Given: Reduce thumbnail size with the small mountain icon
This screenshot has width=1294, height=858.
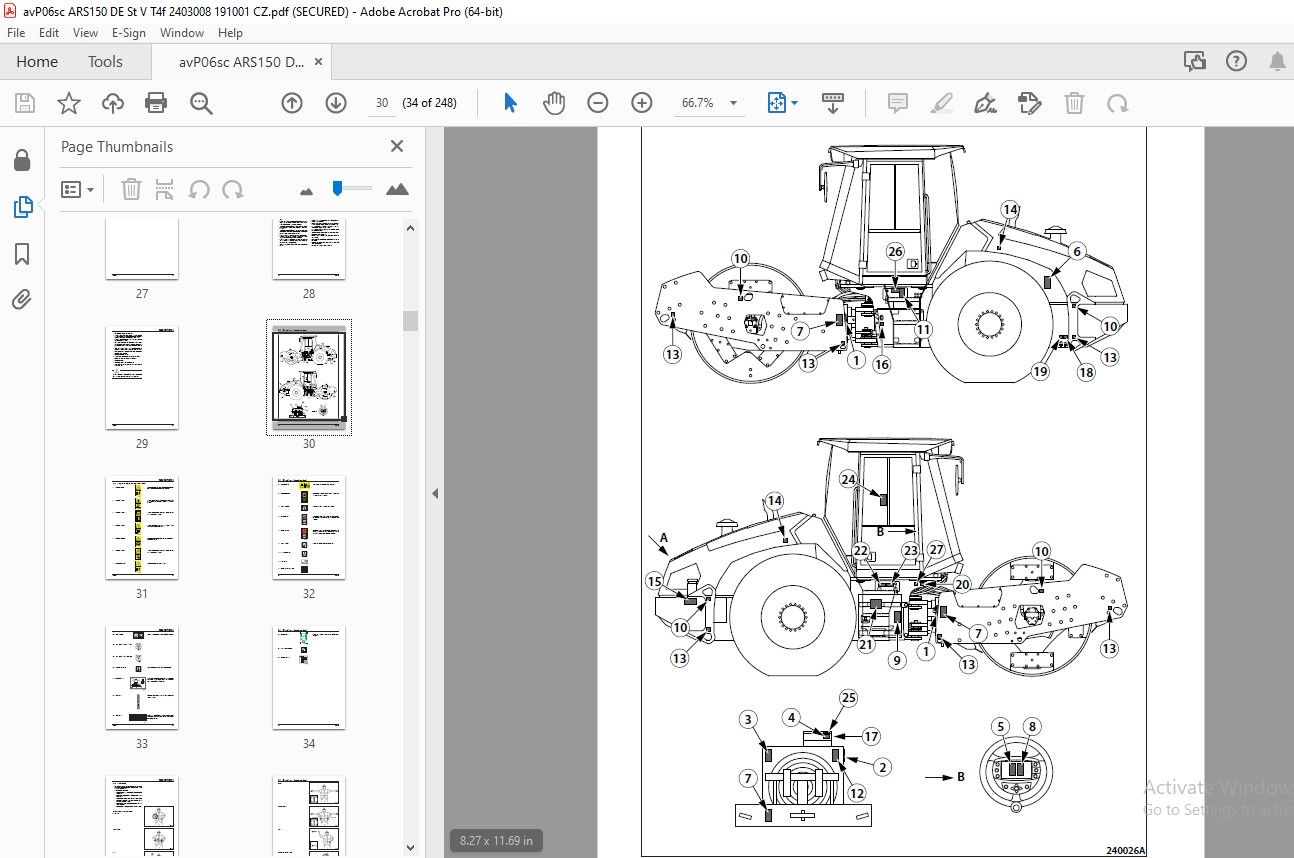Looking at the screenshot, I should pyautogui.click(x=307, y=190).
